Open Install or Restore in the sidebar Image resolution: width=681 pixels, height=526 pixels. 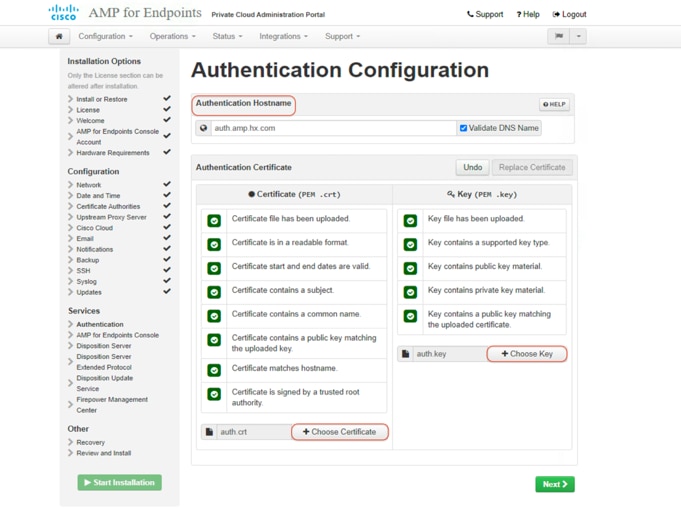pyautogui.click(x=102, y=99)
